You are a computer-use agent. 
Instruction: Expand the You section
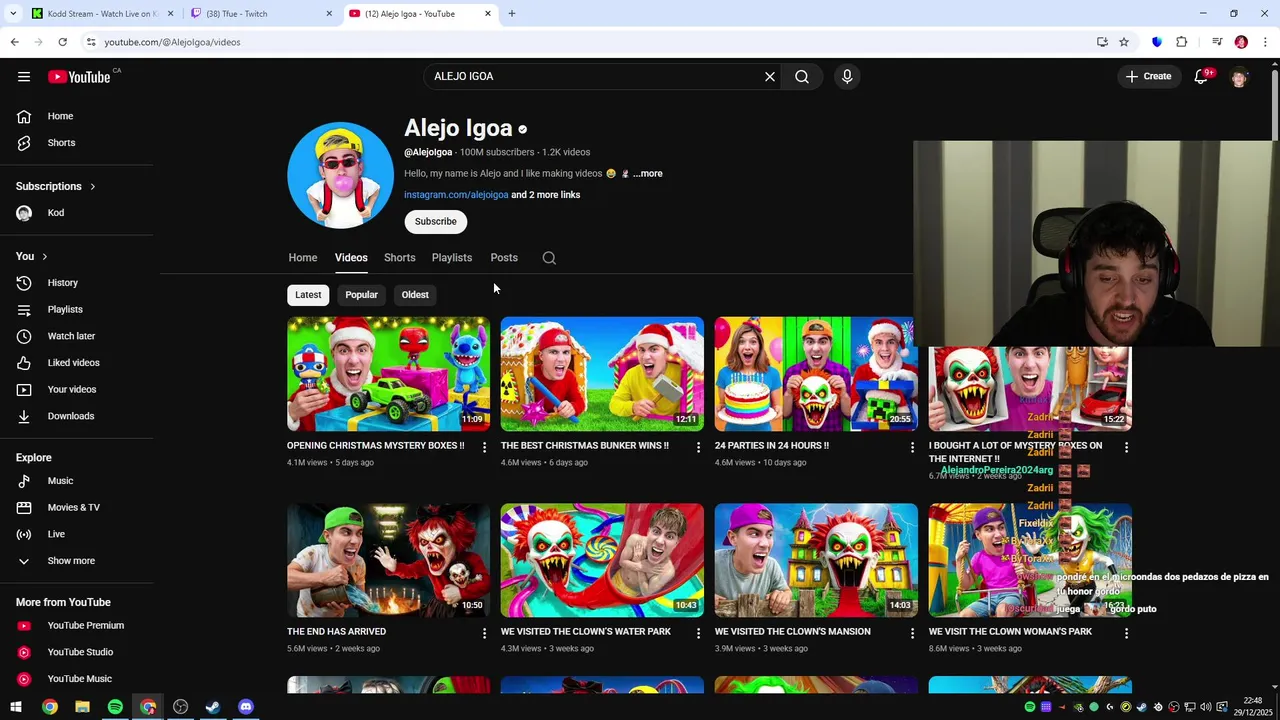[32, 256]
